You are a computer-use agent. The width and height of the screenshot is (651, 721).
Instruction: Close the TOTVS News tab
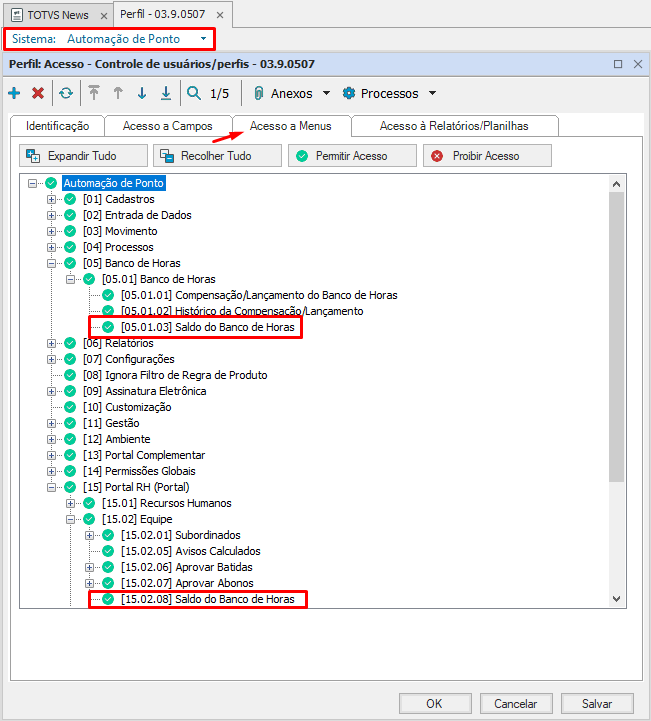click(x=104, y=16)
